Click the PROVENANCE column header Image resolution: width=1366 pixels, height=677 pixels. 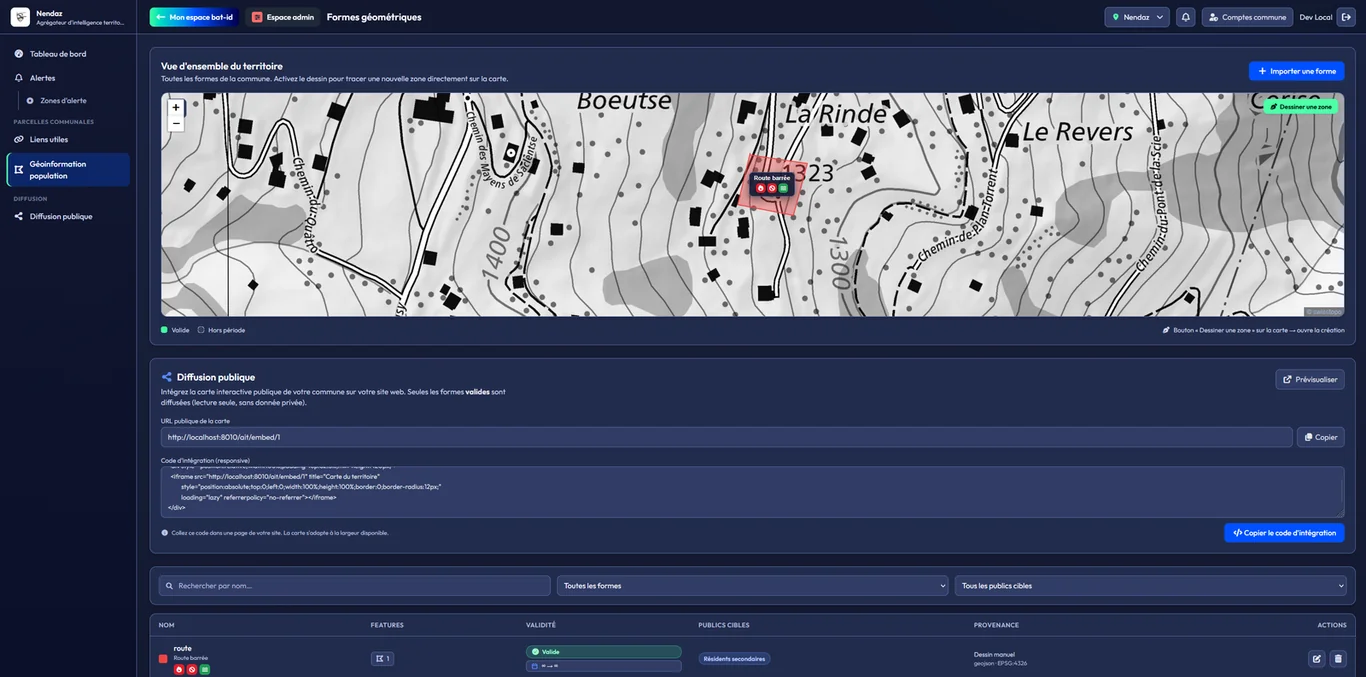tap(996, 625)
